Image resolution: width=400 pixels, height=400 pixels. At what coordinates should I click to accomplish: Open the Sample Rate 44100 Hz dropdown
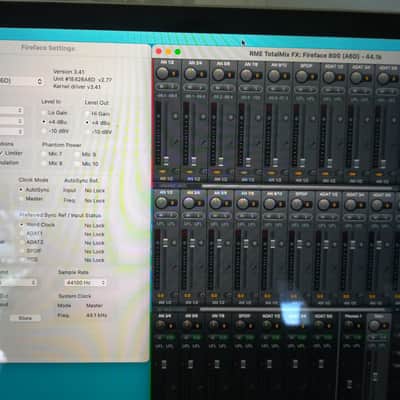click(x=85, y=283)
